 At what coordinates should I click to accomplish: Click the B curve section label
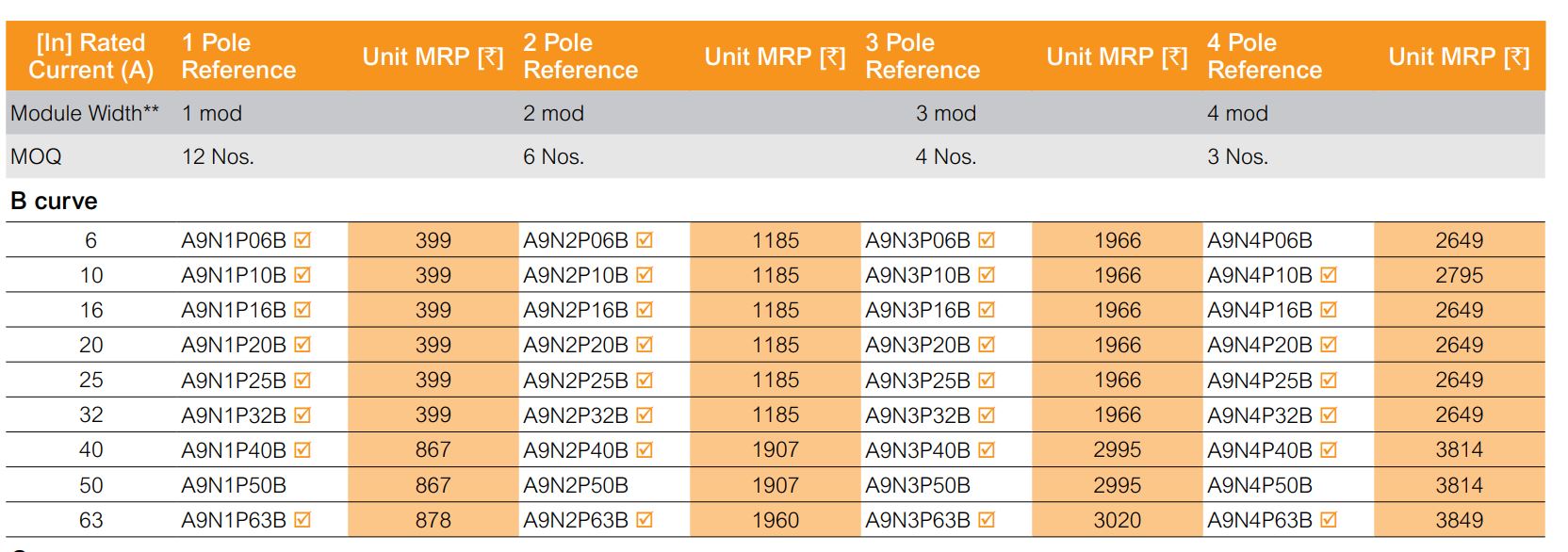[54, 201]
